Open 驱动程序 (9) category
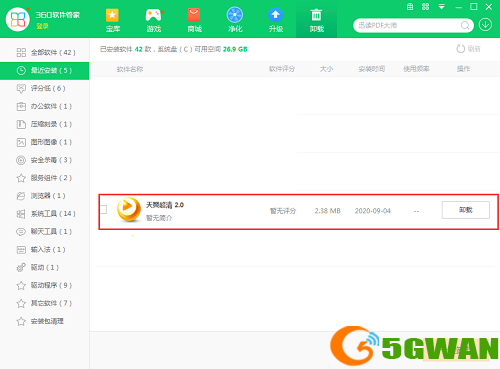Screen dimensions: 500x369 (45, 285)
